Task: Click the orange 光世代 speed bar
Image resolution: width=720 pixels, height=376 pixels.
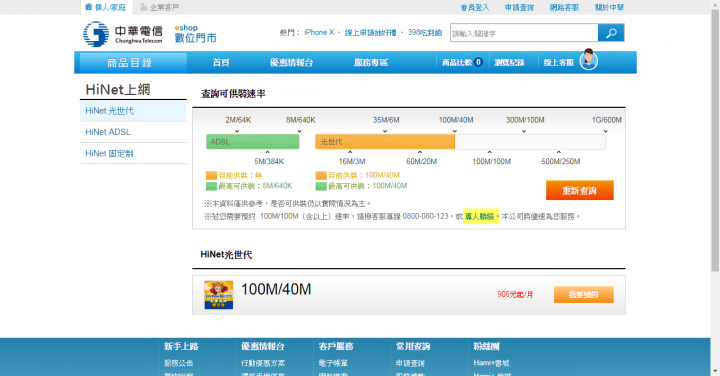Action: tap(385, 142)
